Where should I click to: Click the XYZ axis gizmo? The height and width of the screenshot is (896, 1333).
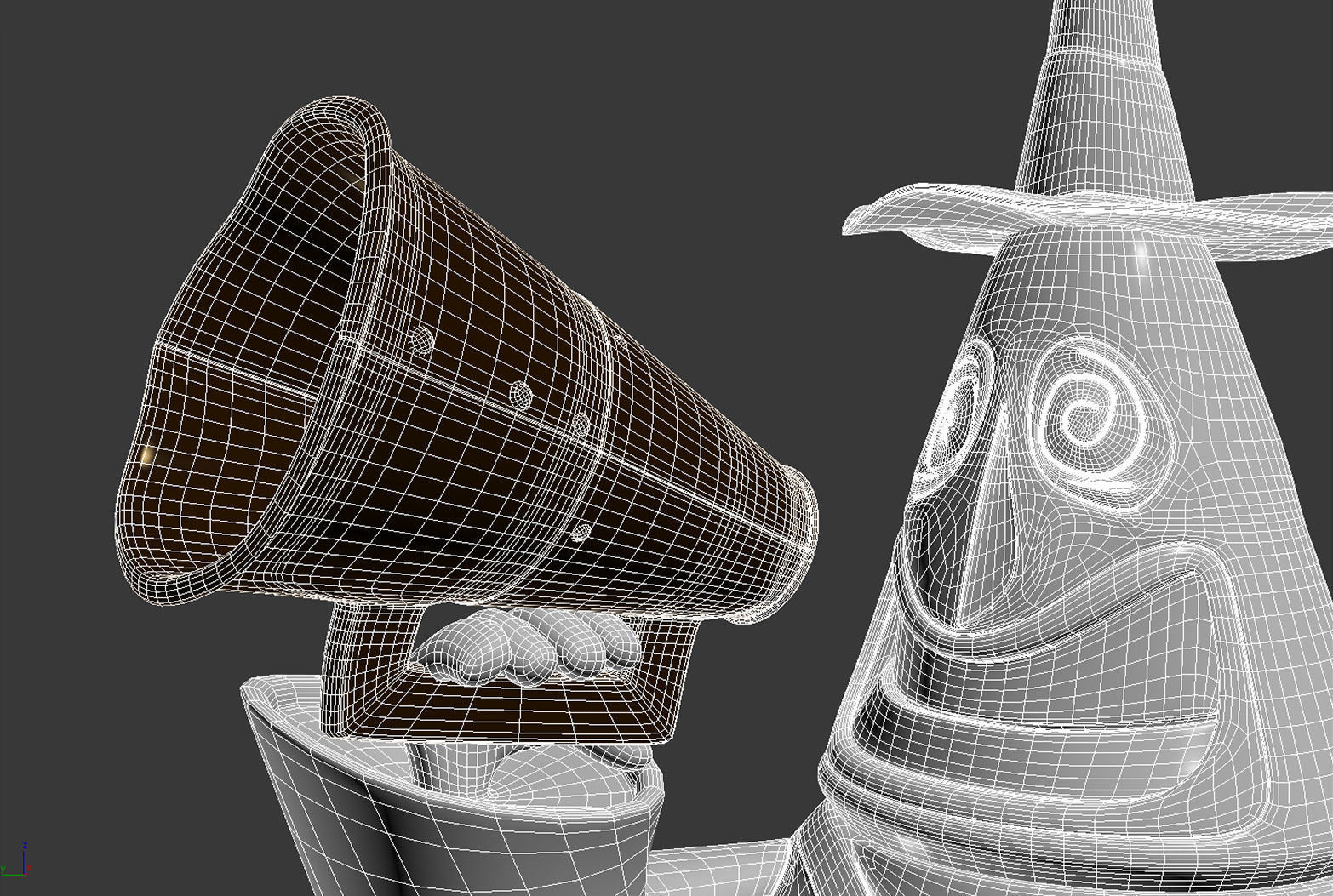pyautogui.click(x=15, y=859)
